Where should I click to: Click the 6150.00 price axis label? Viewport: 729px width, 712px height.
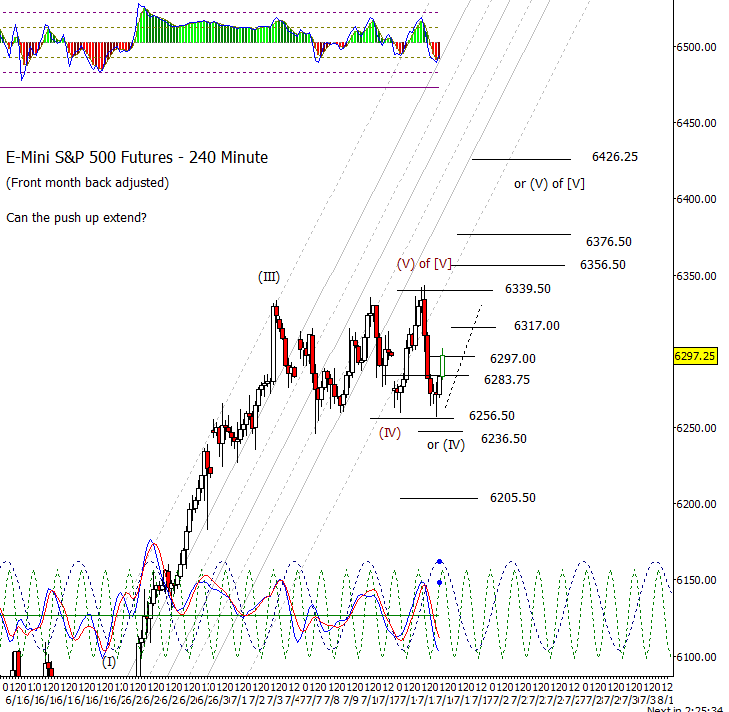pyautogui.click(x=696, y=580)
